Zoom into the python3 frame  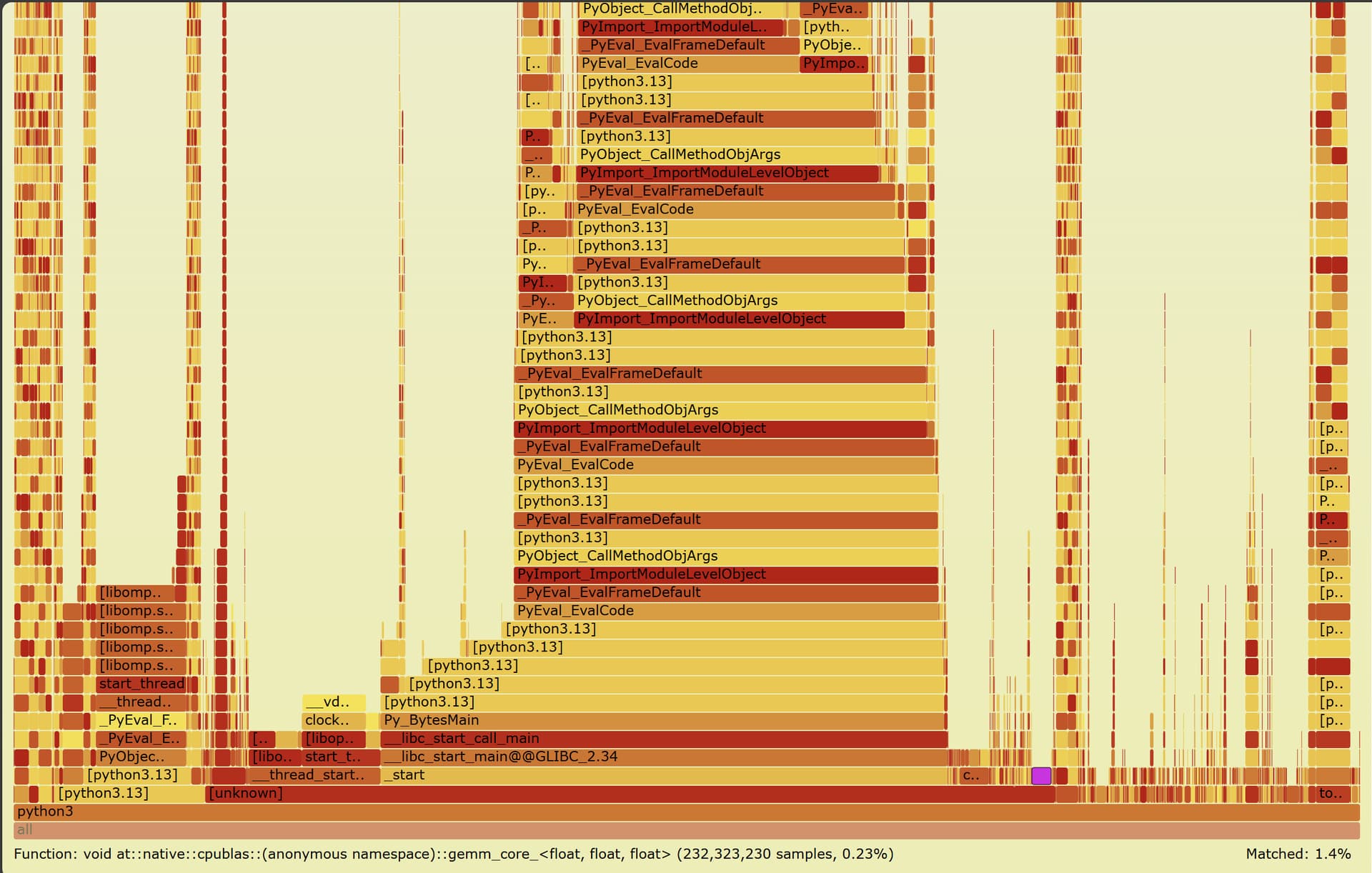point(686,812)
